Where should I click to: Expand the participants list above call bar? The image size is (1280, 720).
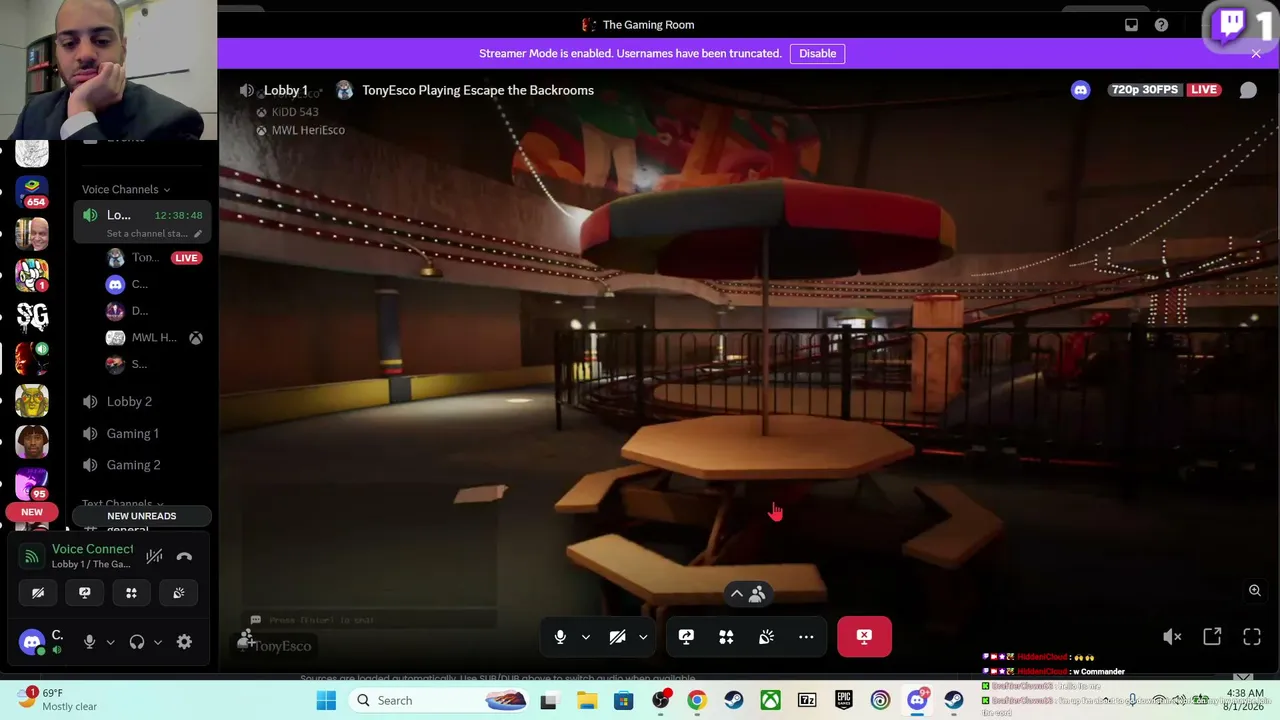tap(748, 594)
